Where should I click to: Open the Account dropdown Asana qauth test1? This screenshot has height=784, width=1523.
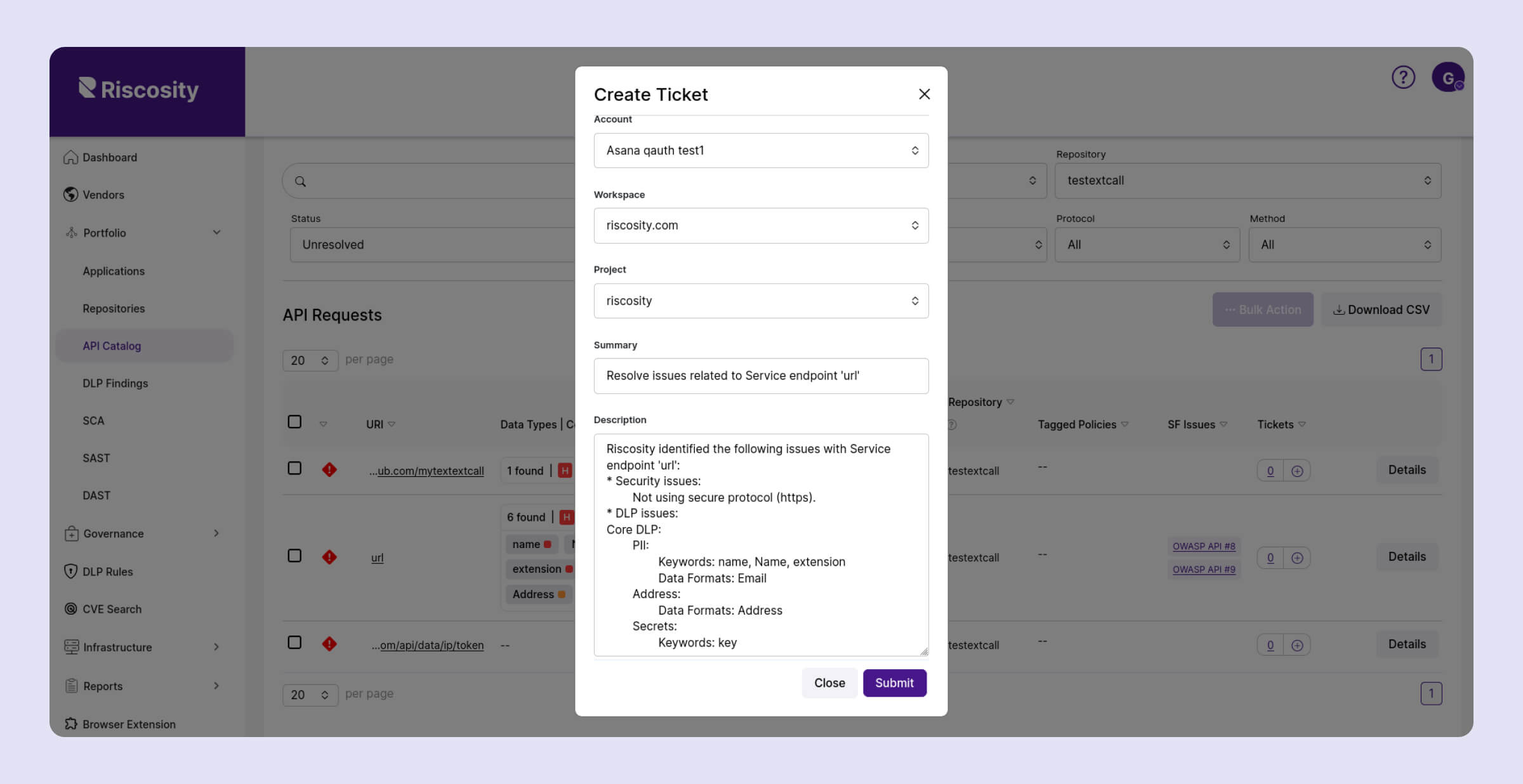point(761,150)
